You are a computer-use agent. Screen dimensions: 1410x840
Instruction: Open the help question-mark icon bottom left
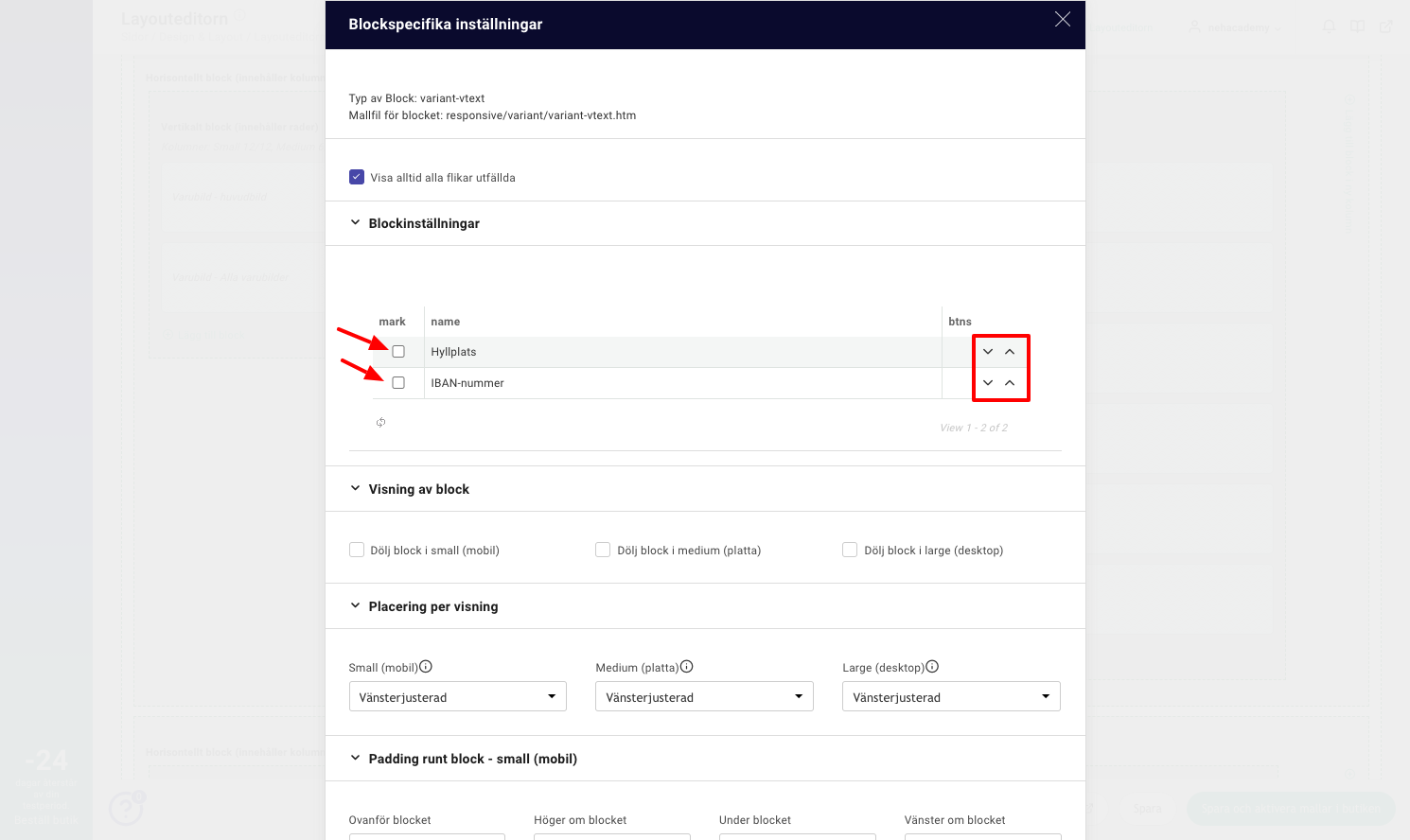[126, 809]
